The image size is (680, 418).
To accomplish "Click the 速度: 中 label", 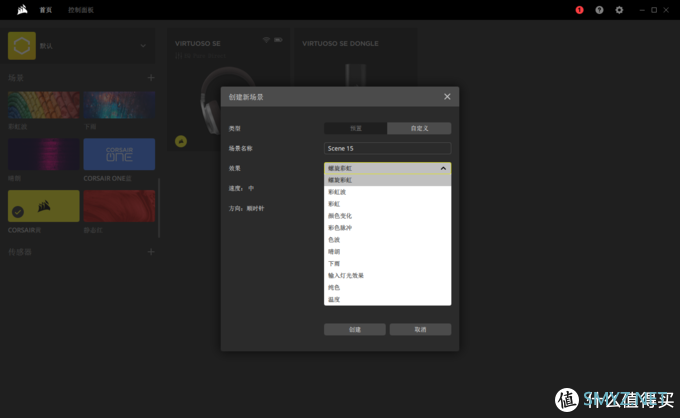I will pos(242,188).
